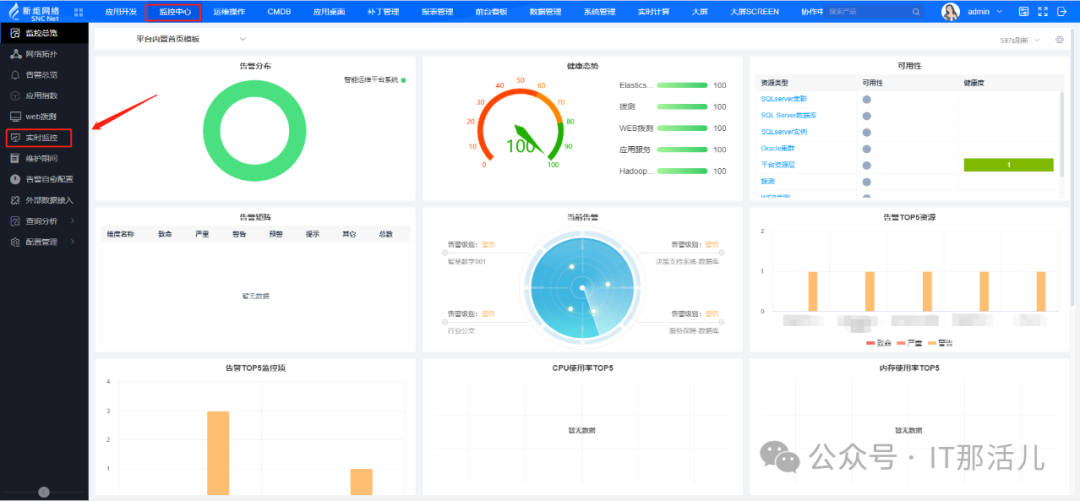Click the 应用指数 cube icon
Viewport: 1080px width, 501px height.
pos(14,95)
